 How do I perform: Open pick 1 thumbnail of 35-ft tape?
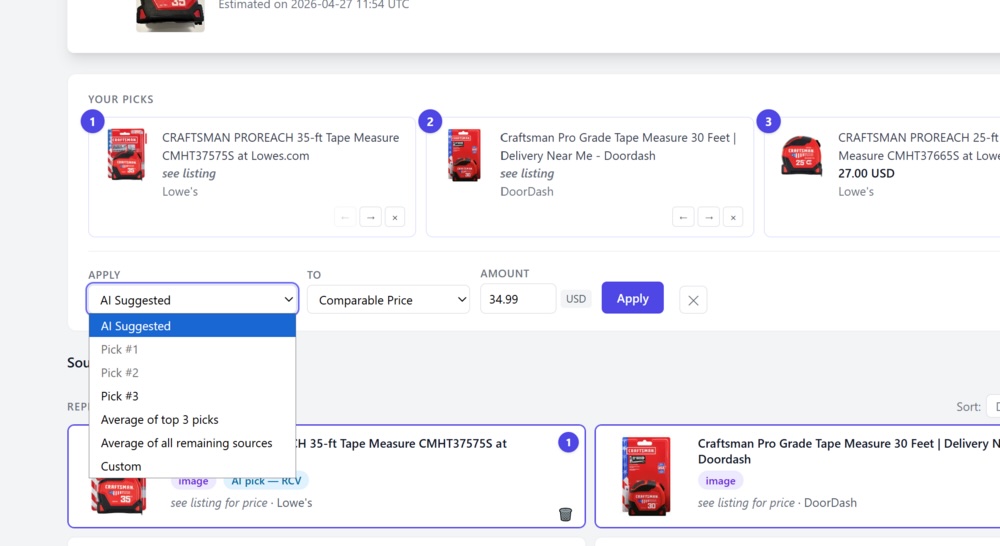pos(126,154)
